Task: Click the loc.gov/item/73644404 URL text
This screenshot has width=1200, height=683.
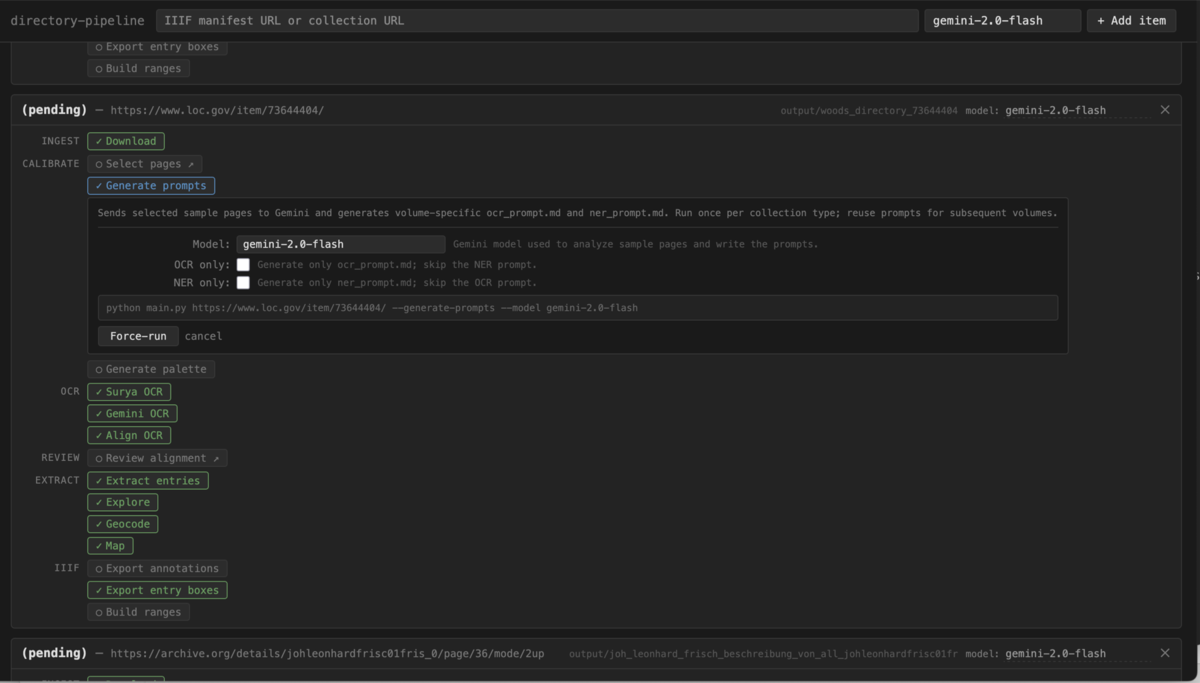Action: (x=217, y=110)
